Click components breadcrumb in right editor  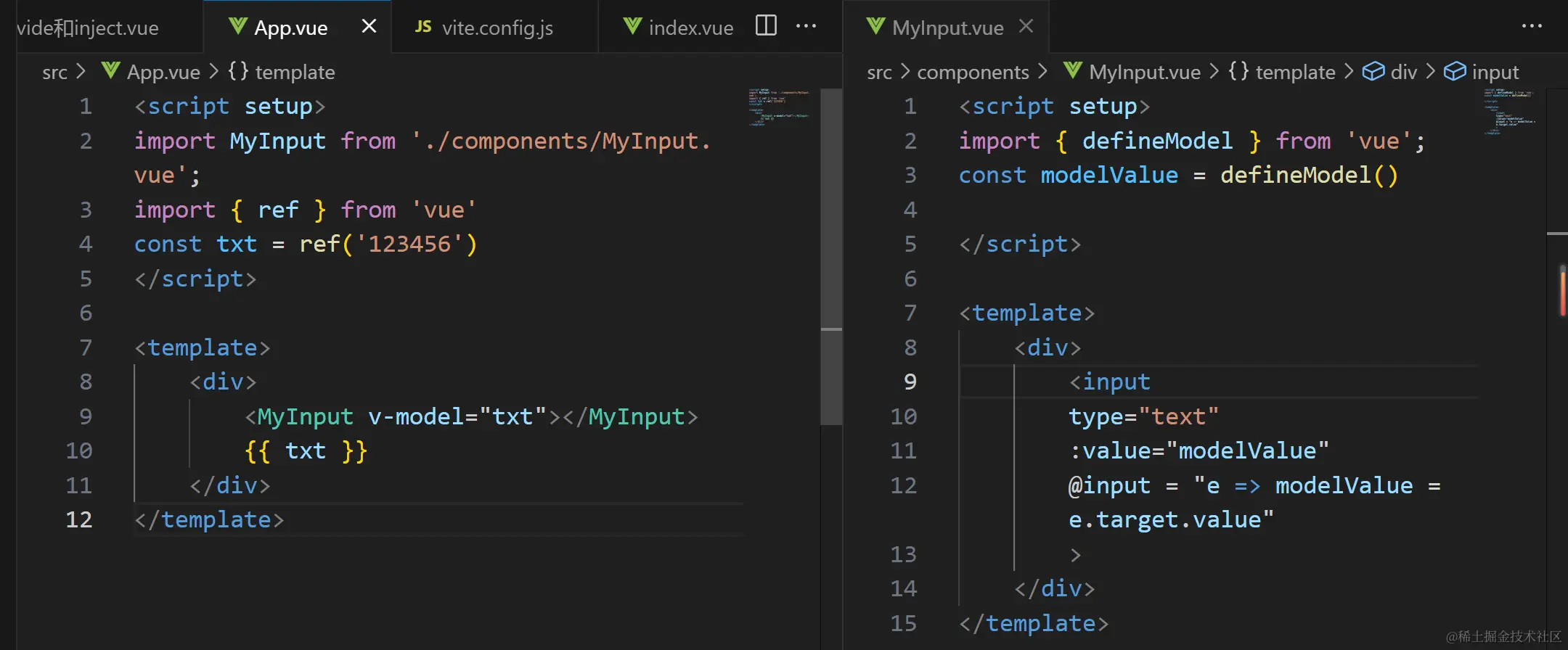tap(973, 72)
